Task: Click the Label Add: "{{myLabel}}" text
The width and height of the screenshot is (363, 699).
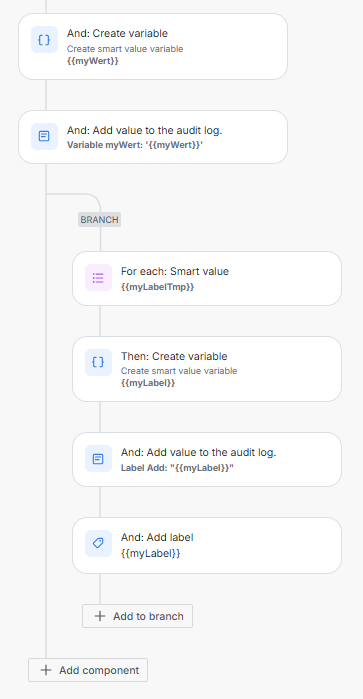Action: coord(177,468)
